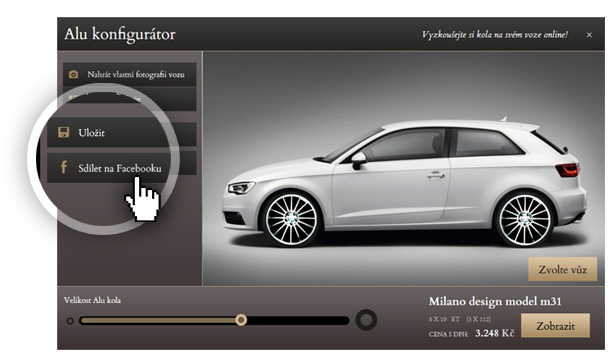Viewport: 616px width, 363px height.
Task: Click the gold wheel size slider handle
Action: click(241, 320)
